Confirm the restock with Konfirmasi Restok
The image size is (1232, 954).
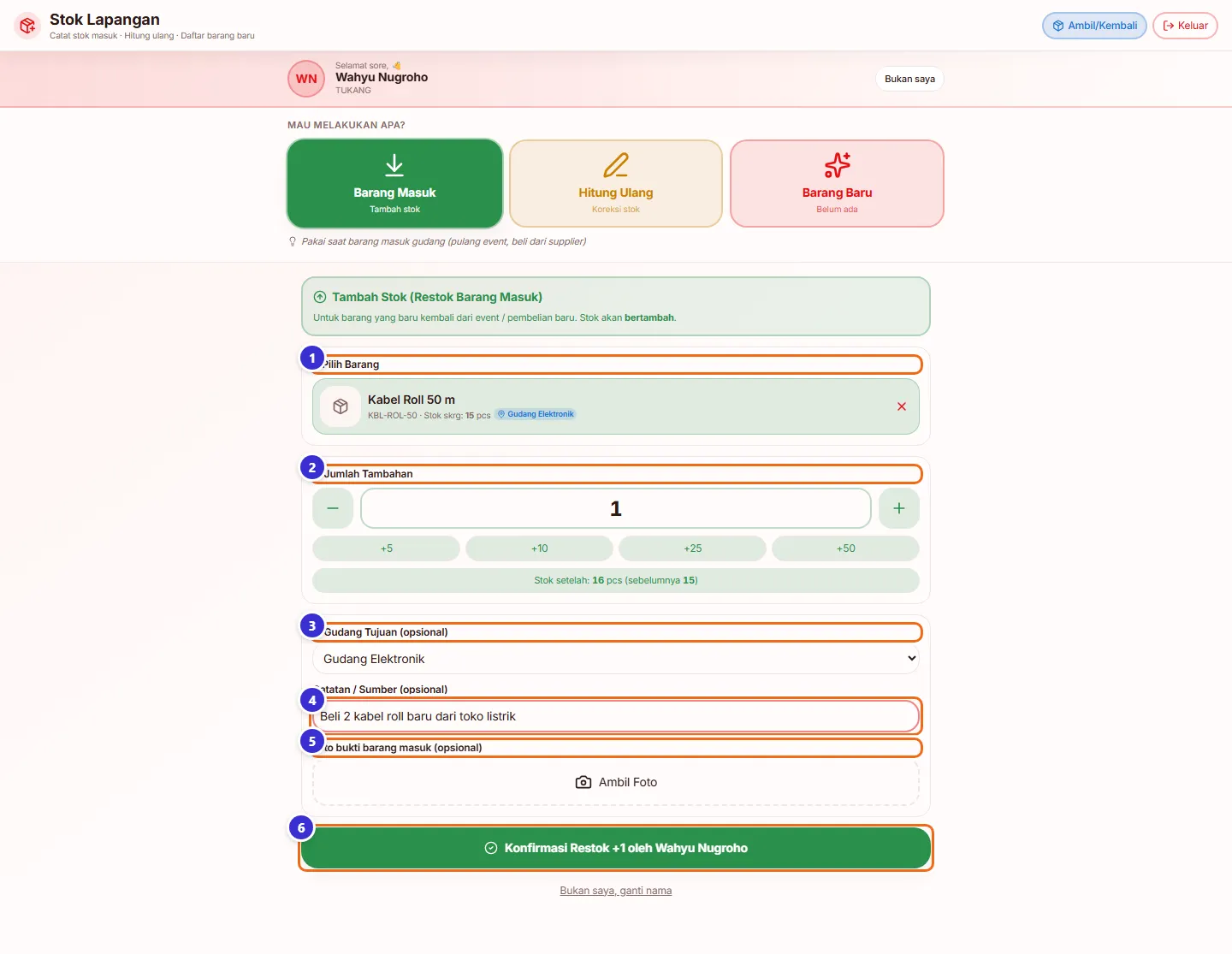[x=616, y=848]
